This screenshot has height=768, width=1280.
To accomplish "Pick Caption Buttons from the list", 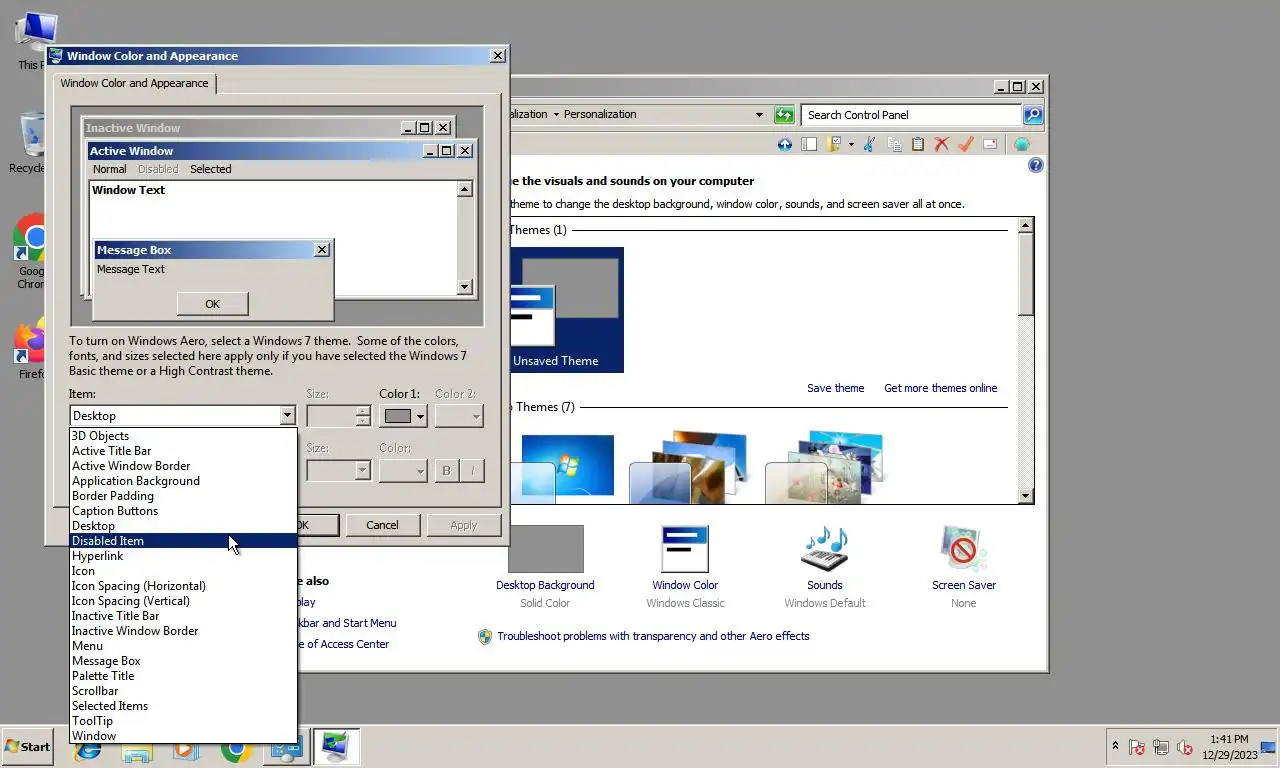I will coord(183,511).
